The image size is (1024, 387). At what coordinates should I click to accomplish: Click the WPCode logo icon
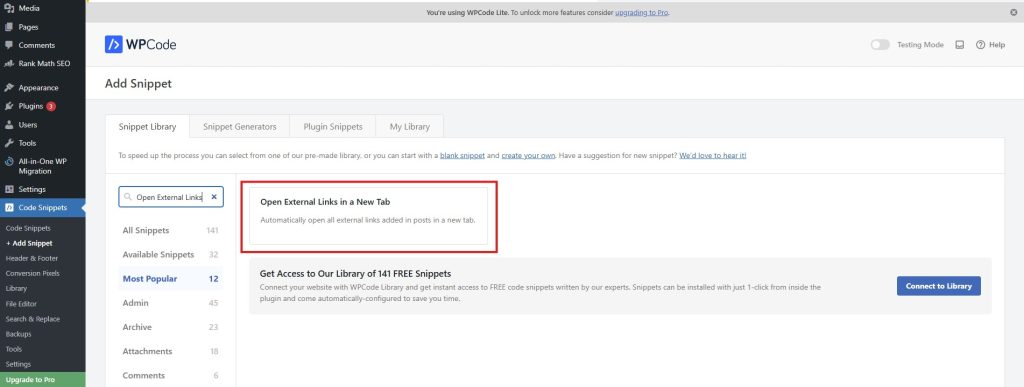114,44
